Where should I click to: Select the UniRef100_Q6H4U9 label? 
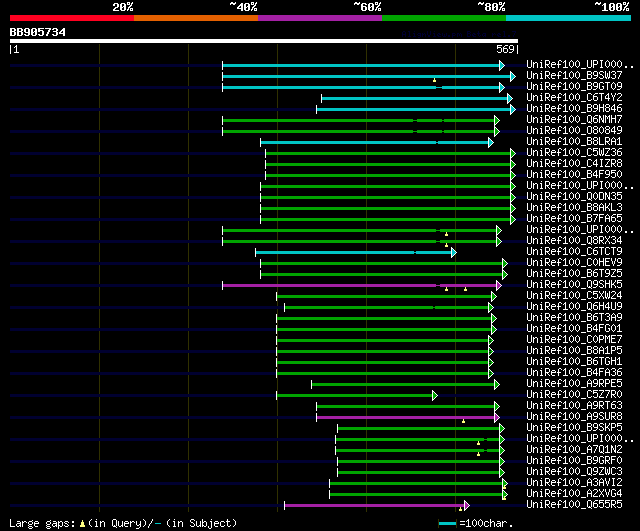tap(574, 307)
